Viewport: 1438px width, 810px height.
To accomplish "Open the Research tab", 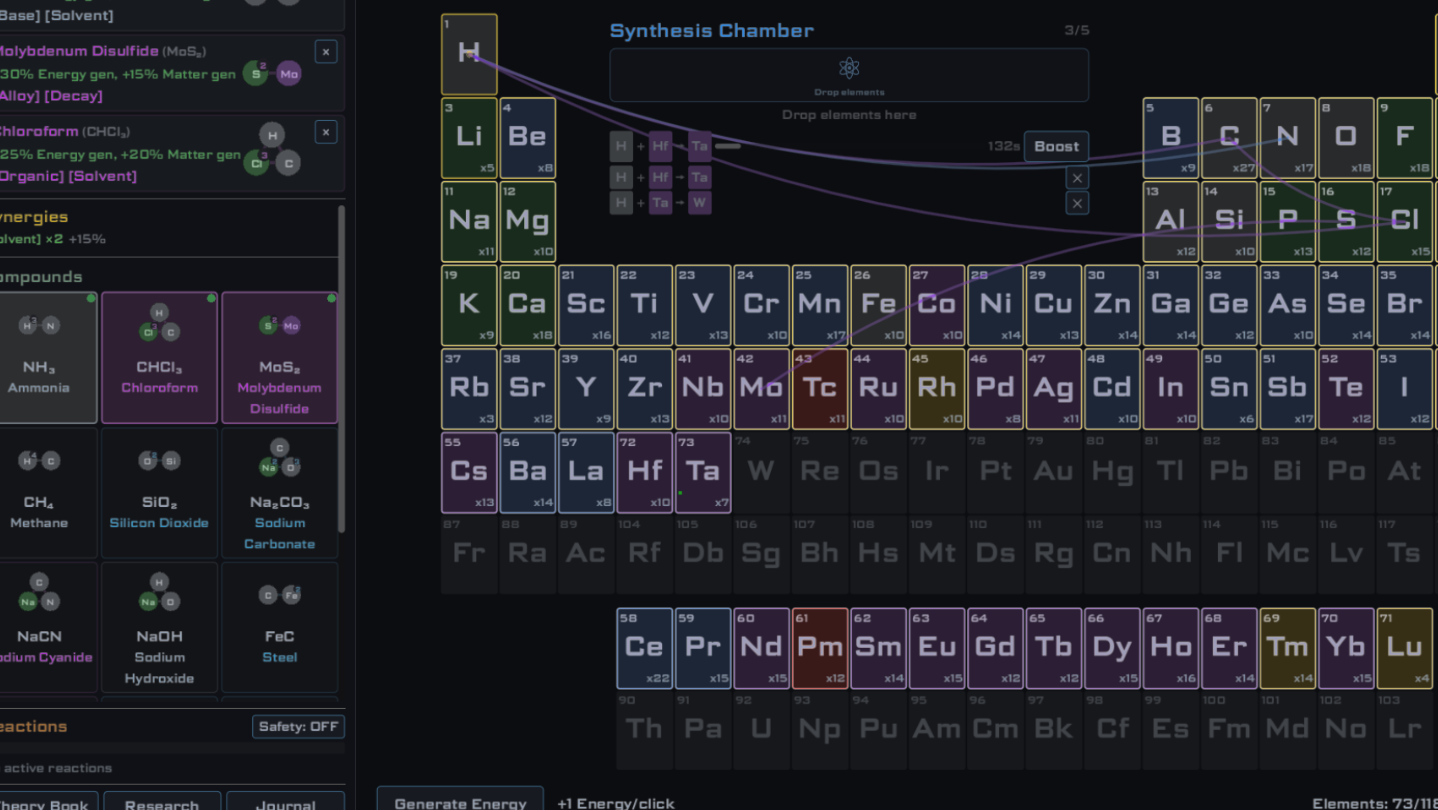I will tap(162, 802).
